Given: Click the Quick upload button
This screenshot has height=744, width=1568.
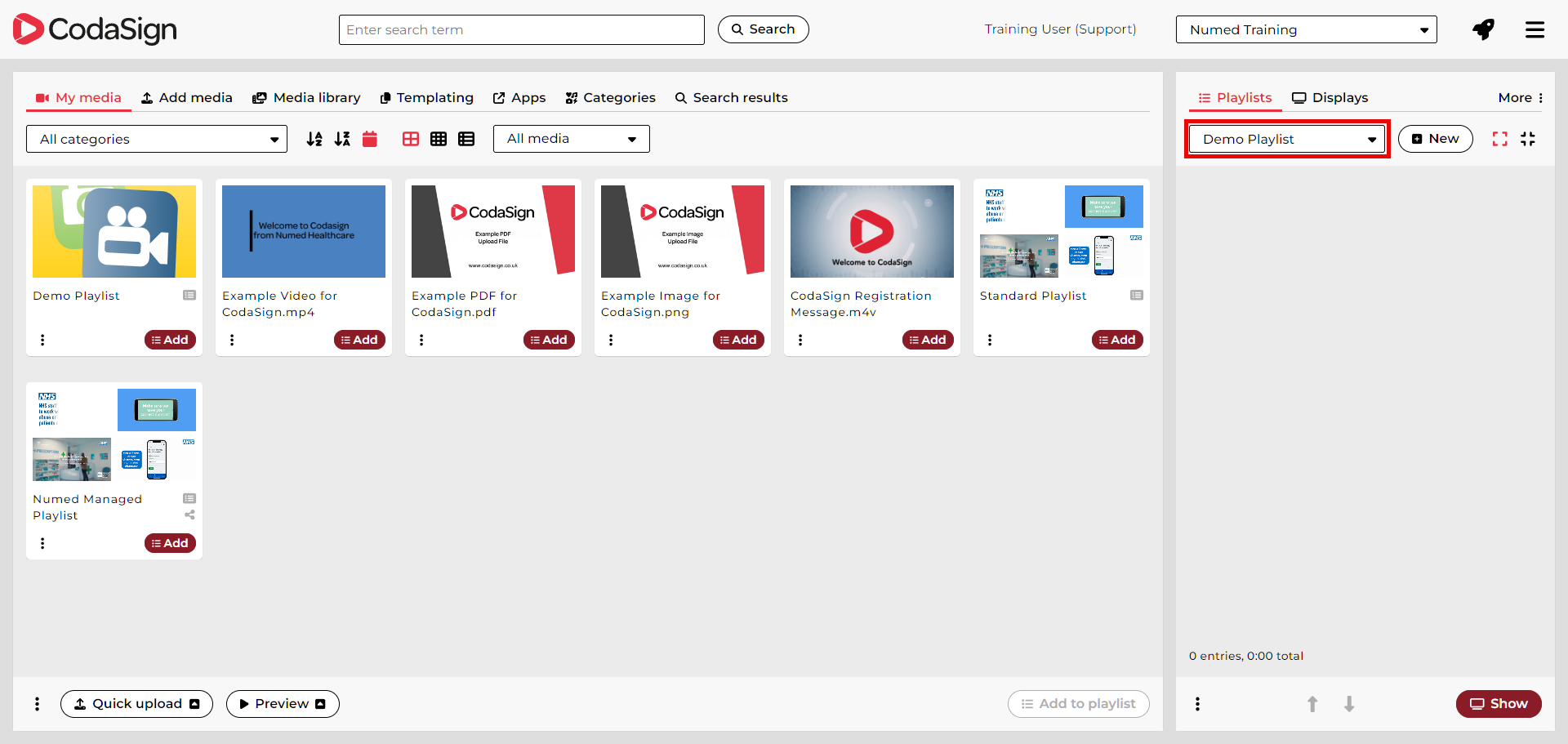Looking at the screenshot, I should click(136, 704).
